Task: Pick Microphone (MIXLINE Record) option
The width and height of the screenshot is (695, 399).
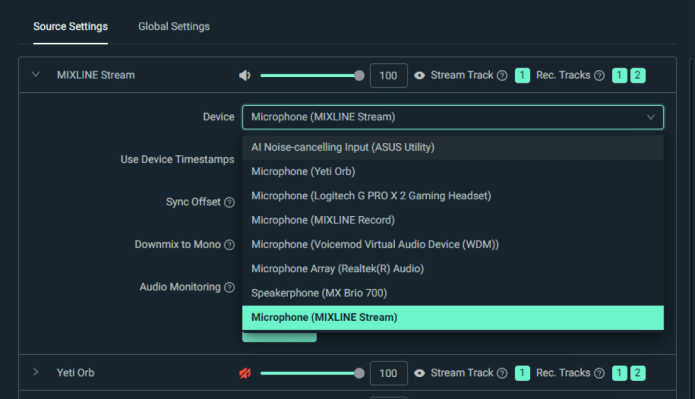Action: coord(453,220)
